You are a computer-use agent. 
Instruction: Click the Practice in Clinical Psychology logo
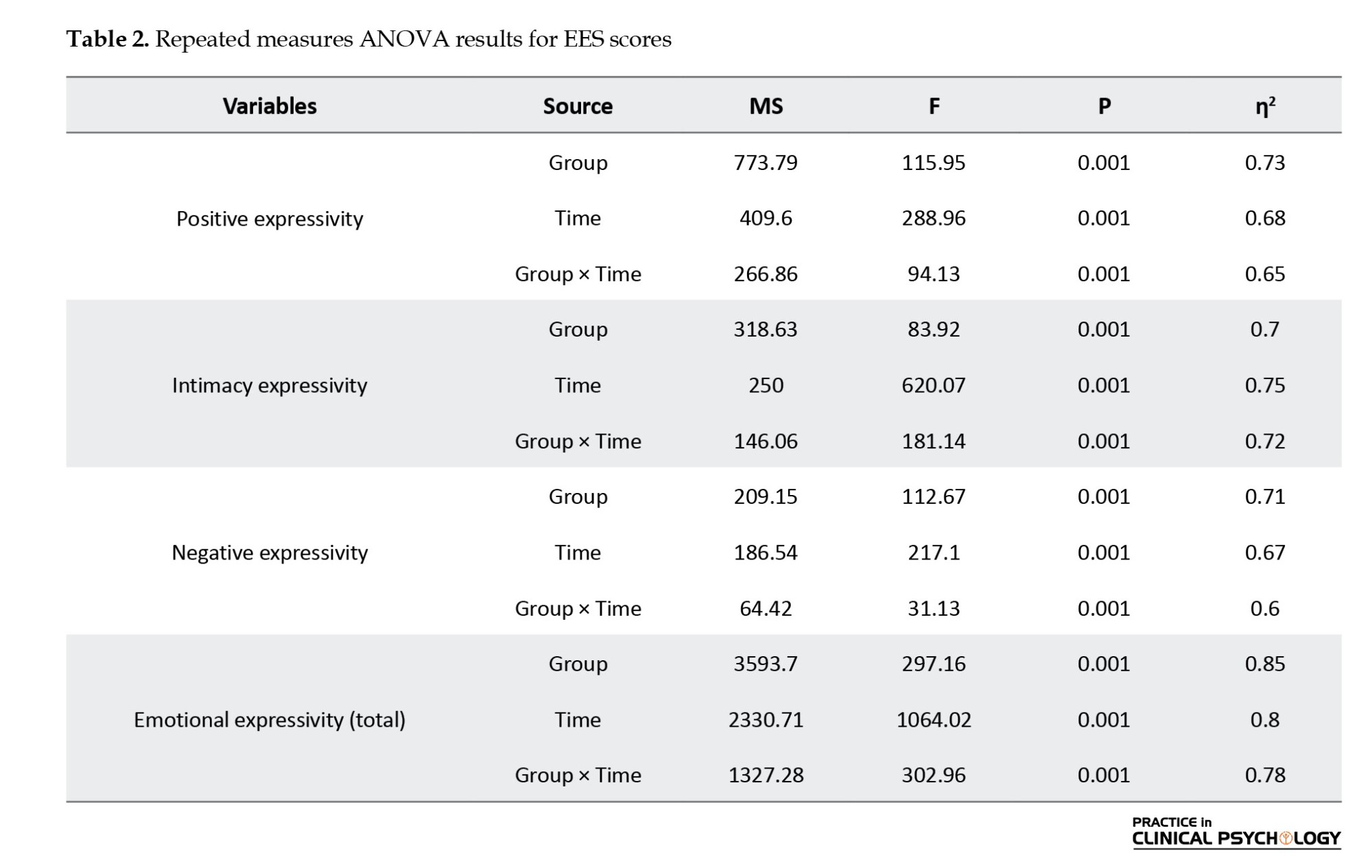click(x=1235, y=832)
